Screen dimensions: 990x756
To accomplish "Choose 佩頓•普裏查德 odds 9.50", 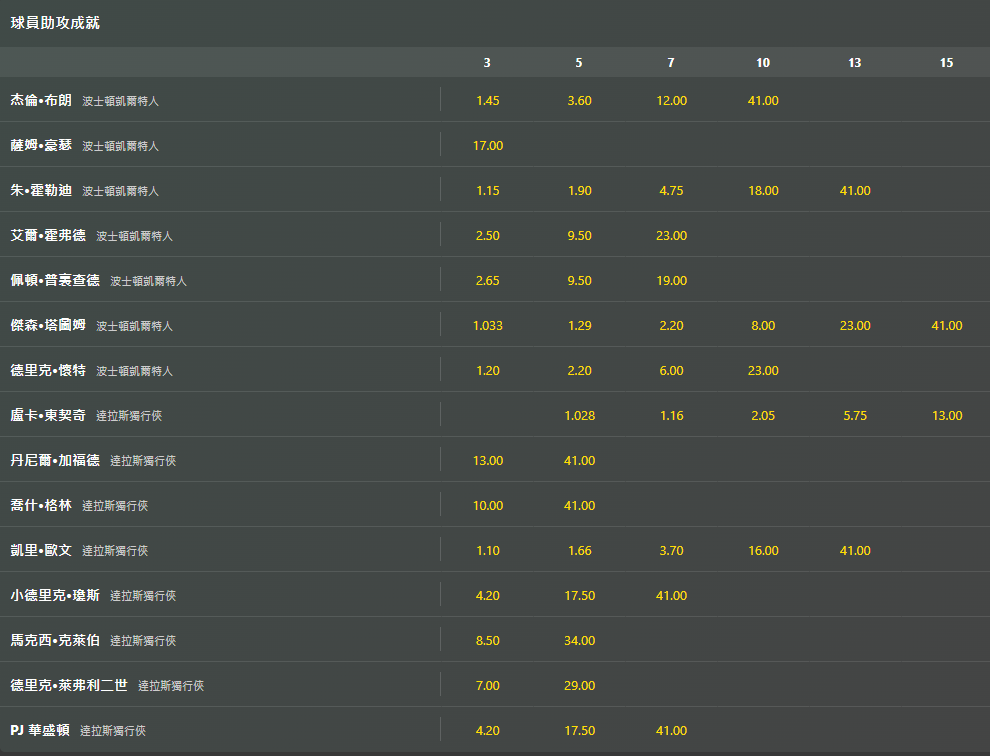I will coord(579,280).
